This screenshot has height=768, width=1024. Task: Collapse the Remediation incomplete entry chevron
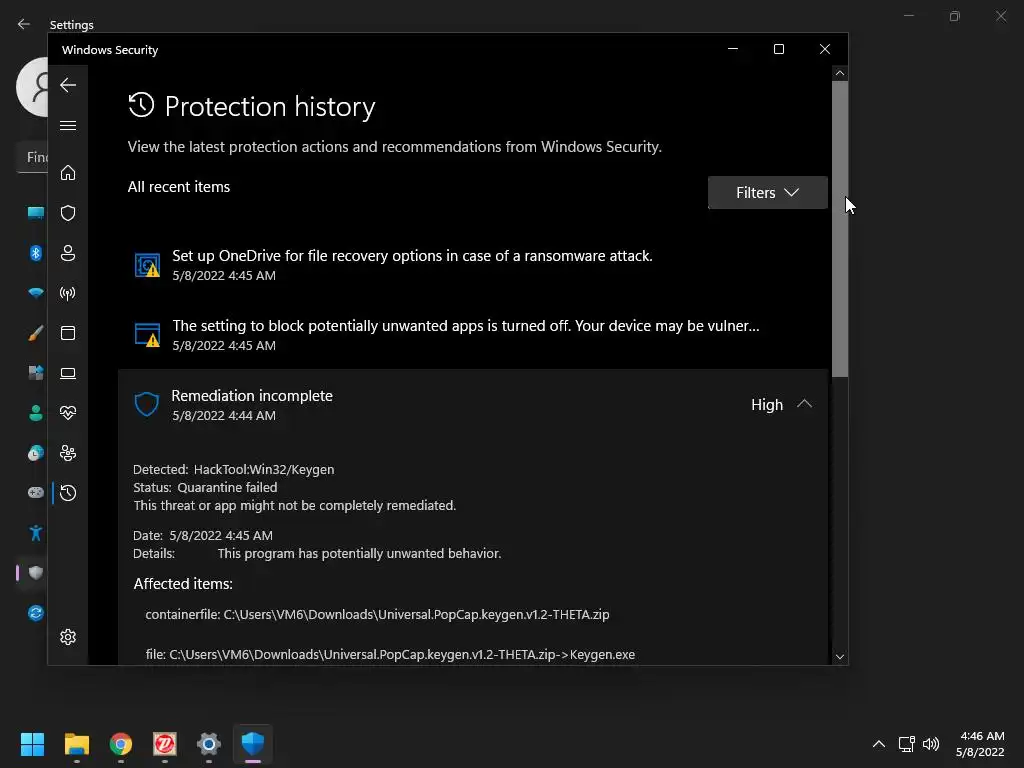coord(805,404)
